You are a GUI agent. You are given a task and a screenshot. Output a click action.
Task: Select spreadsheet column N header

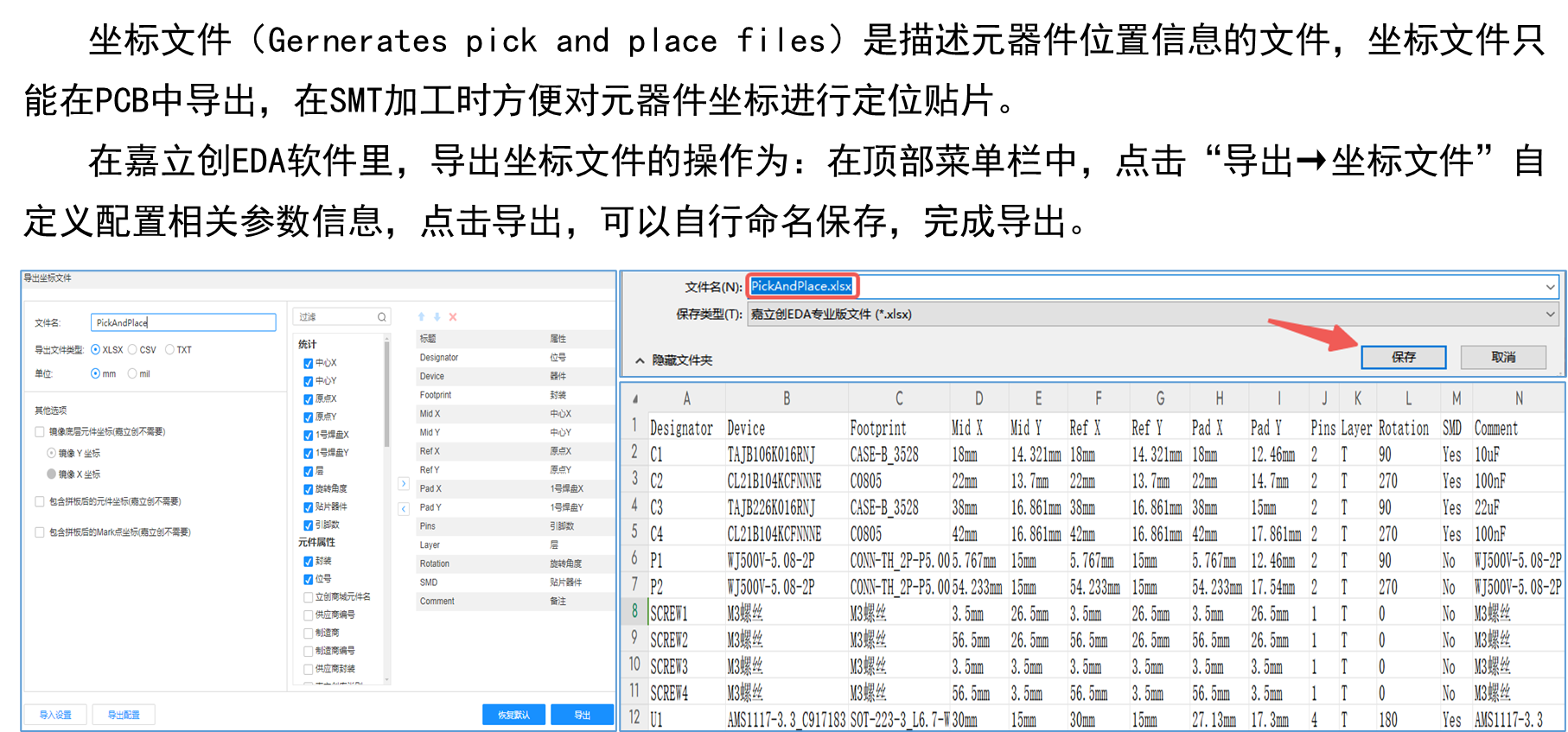1519,399
